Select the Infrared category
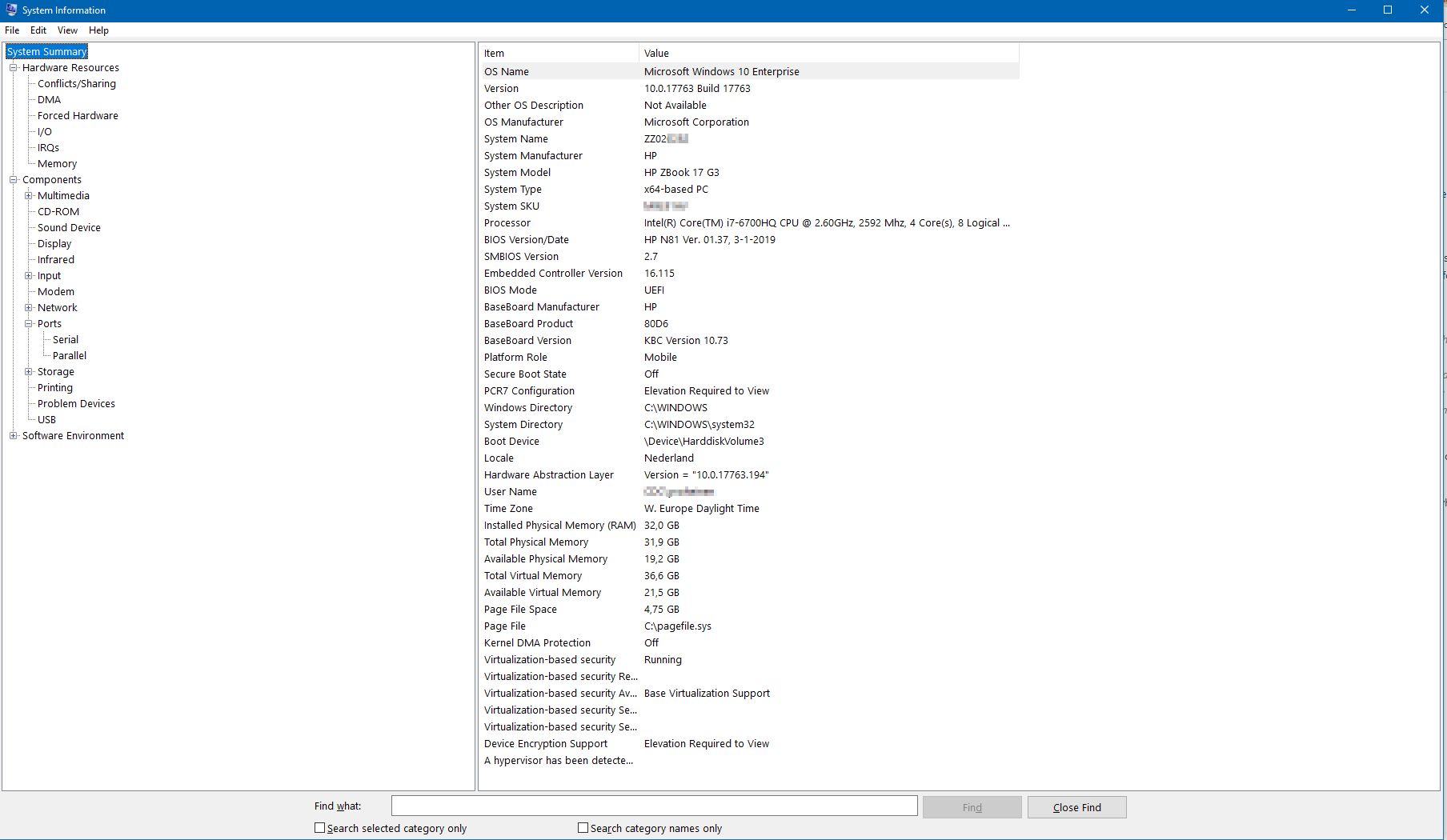Viewport: 1447px width, 840px height. coord(56,260)
